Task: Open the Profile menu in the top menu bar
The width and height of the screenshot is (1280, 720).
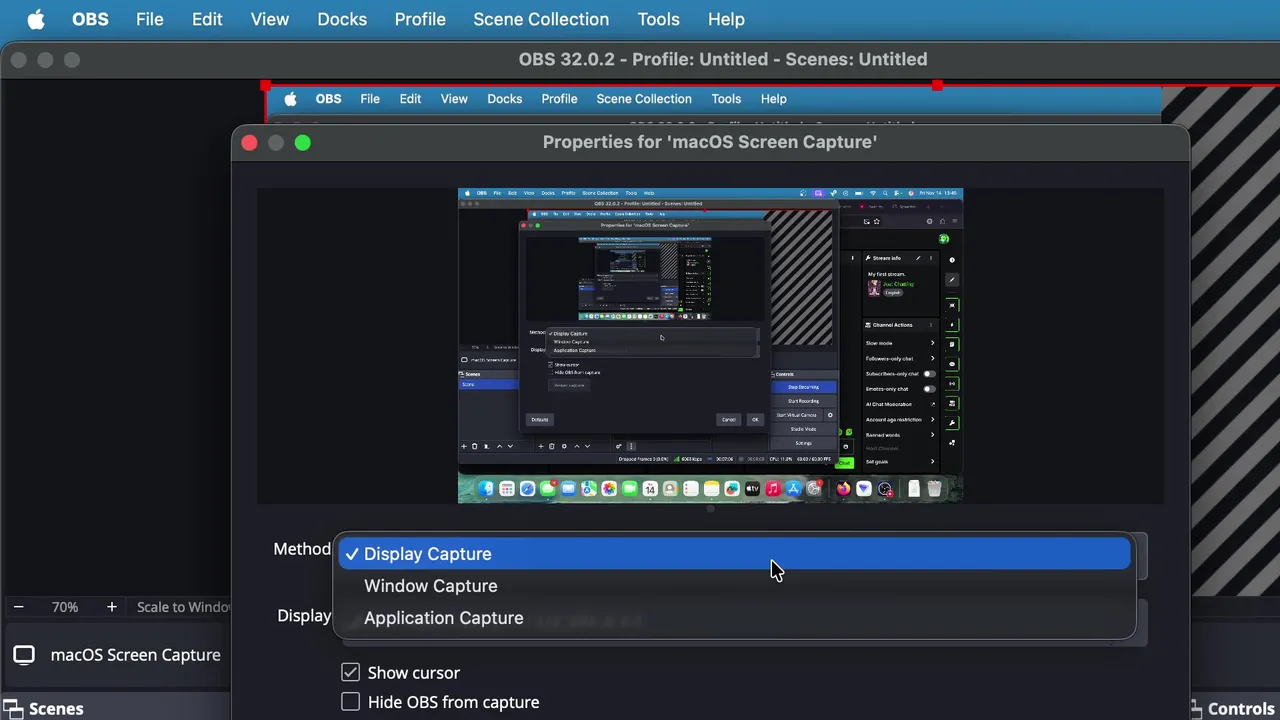Action: click(420, 19)
